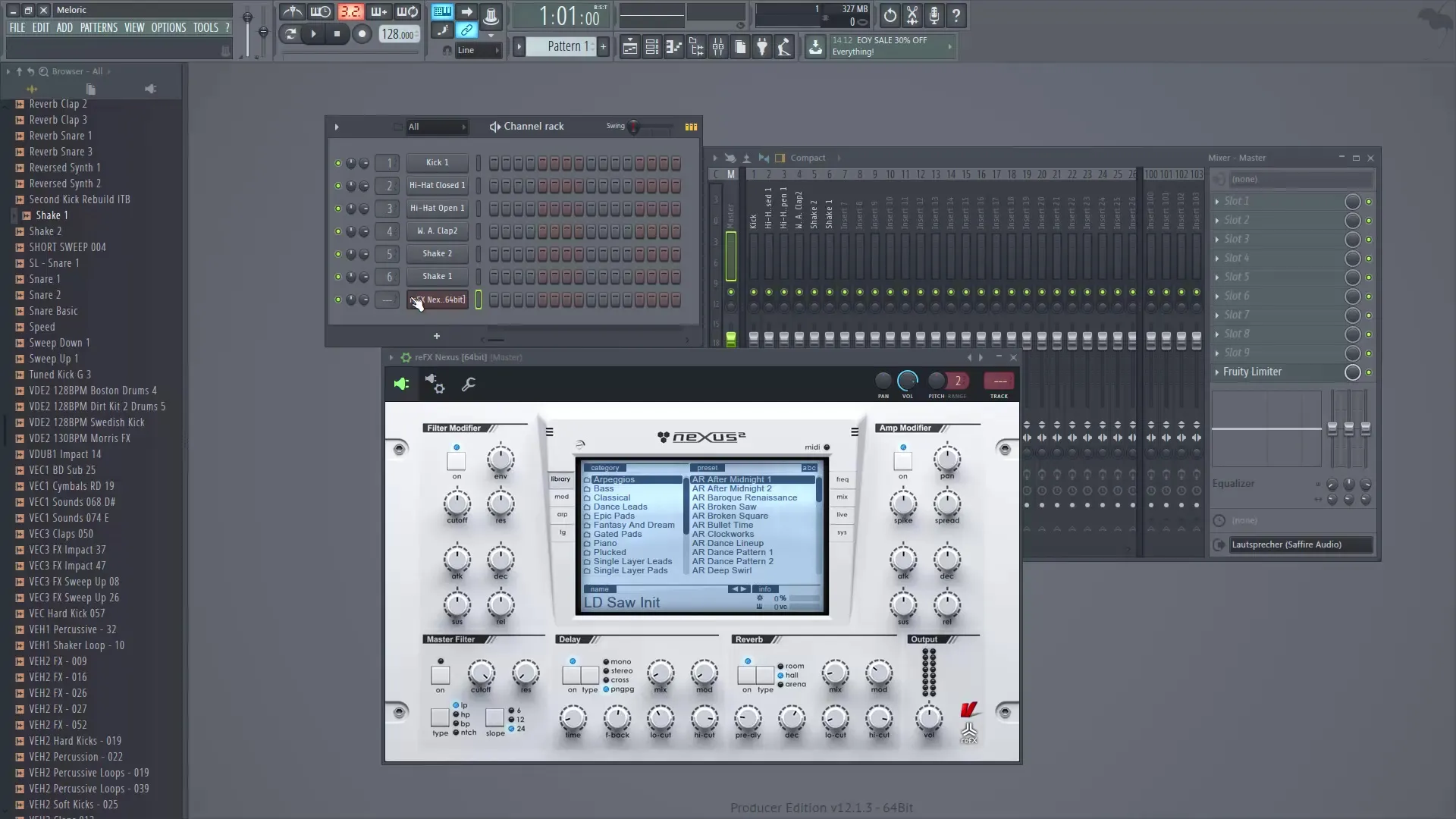Open the All channel filter dropdown

click(x=438, y=127)
